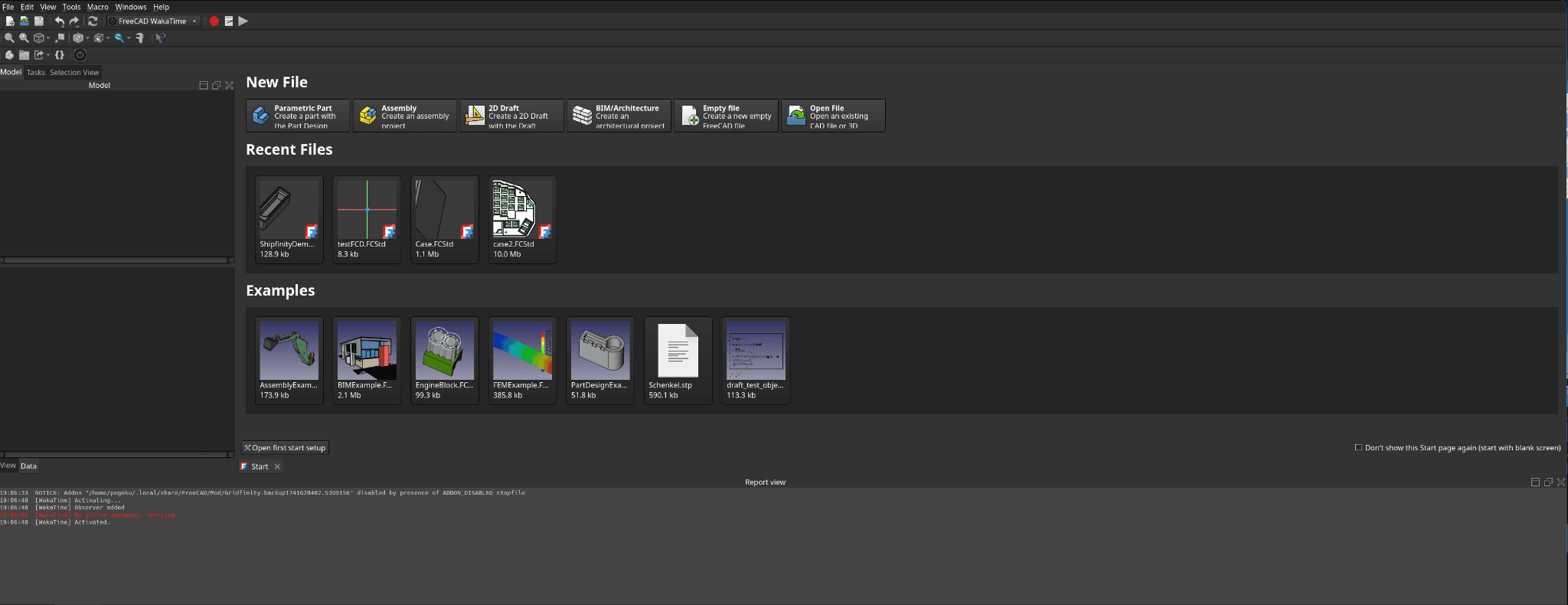This screenshot has width=1568, height=605.
Task: Open the View menu
Action: 47,7
